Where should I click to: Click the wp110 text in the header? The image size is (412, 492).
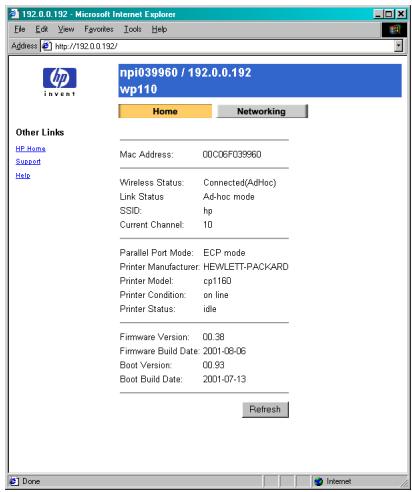click(138, 89)
